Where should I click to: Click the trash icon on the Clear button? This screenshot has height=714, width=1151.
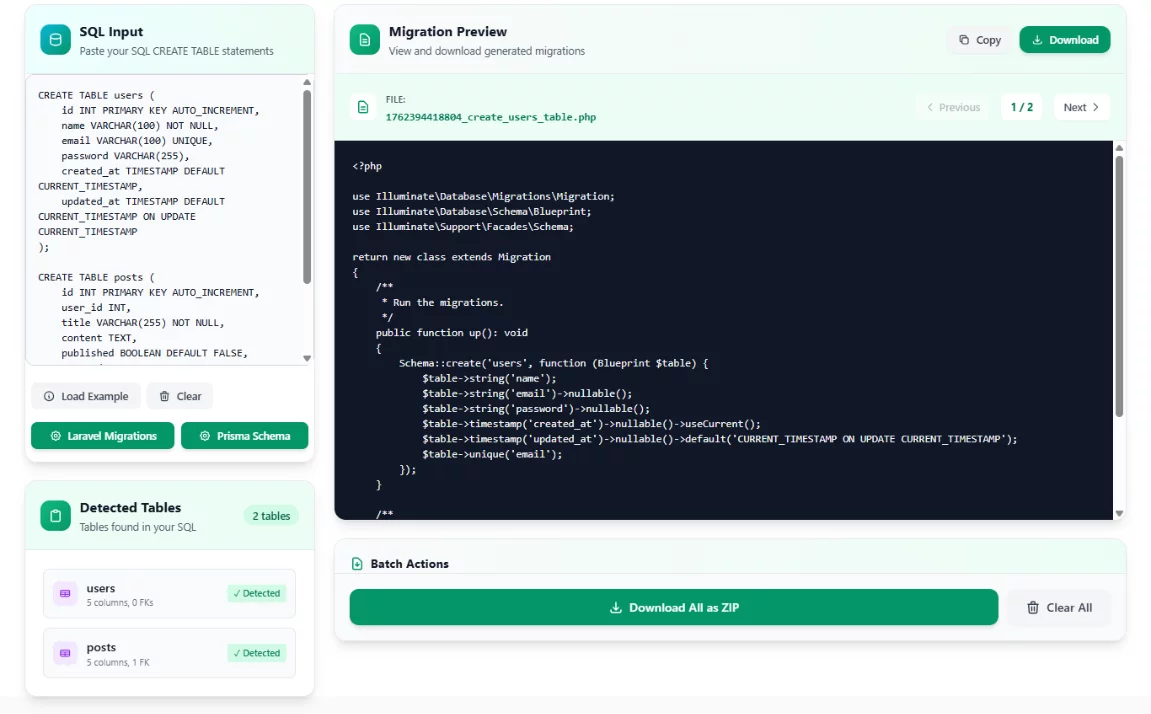point(162,396)
